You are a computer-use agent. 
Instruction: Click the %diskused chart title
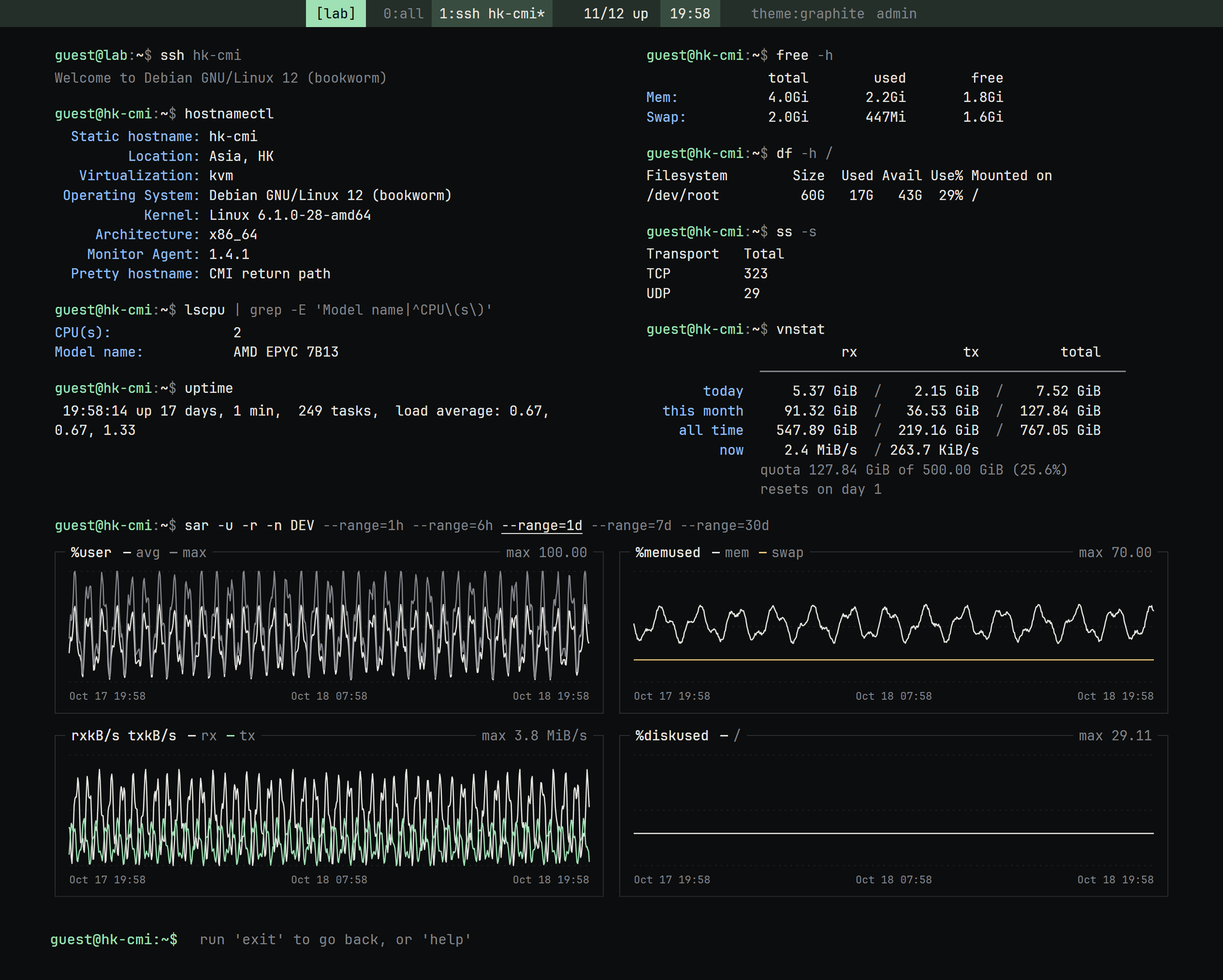[x=671, y=735]
